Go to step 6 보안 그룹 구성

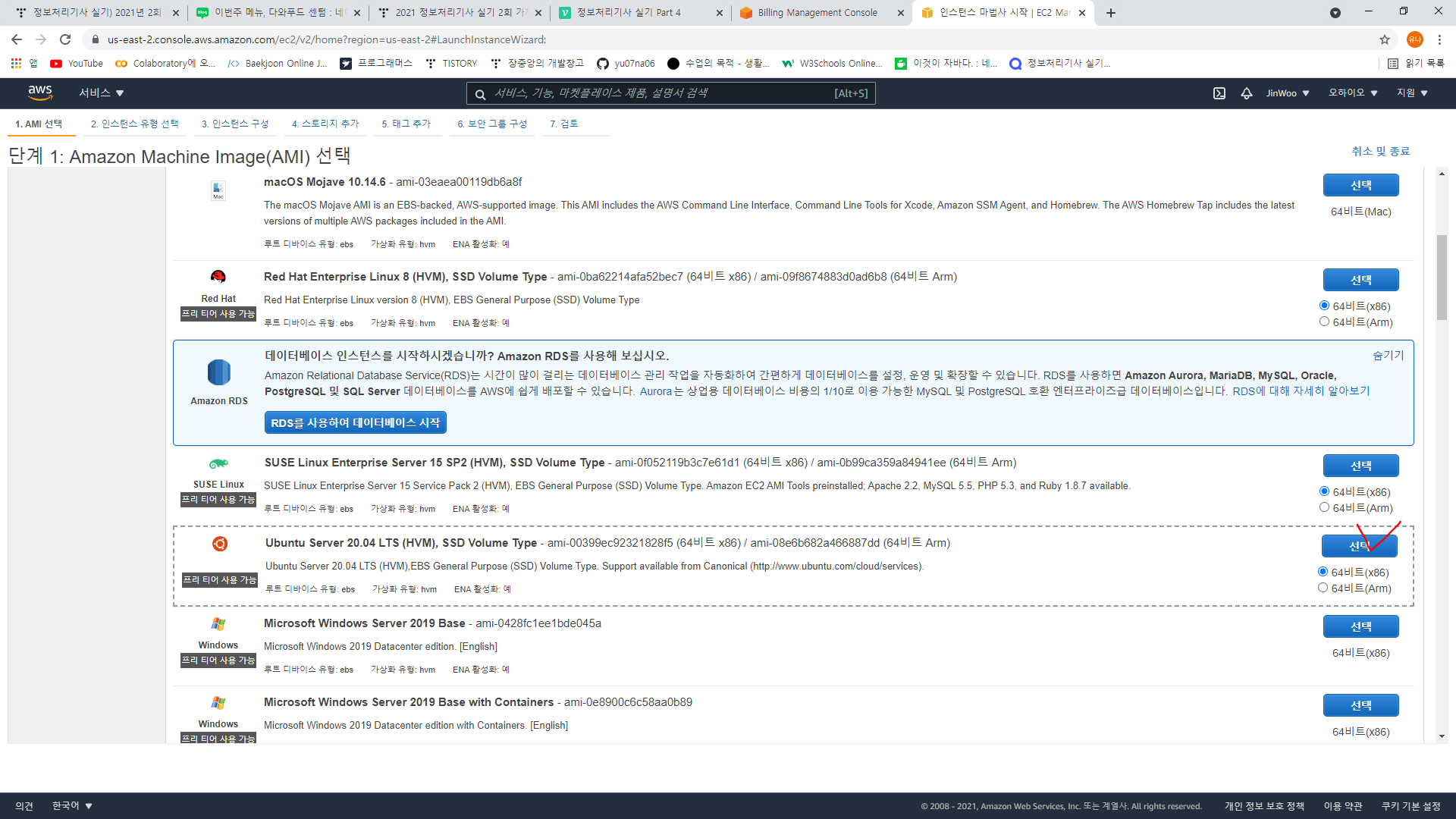(492, 124)
